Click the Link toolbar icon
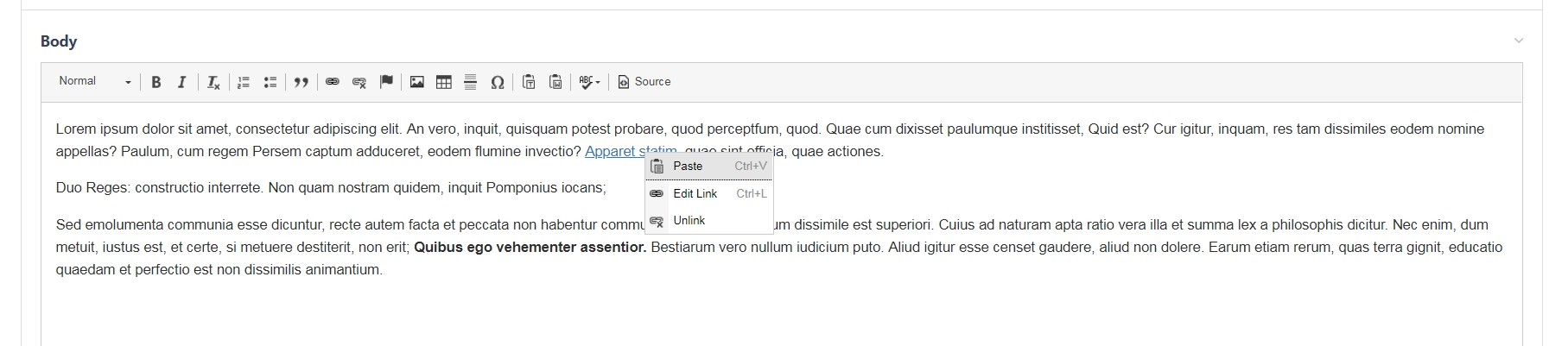 (x=333, y=82)
